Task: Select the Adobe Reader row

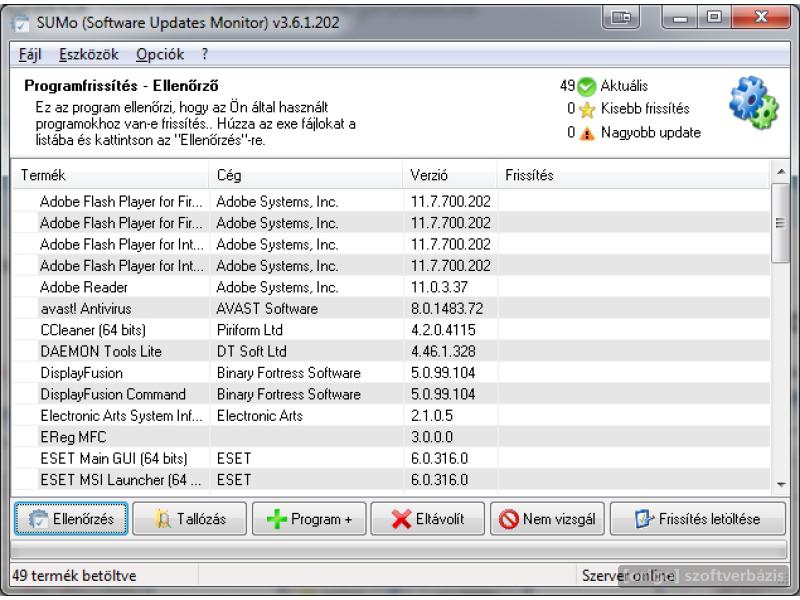Action: (x=391, y=287)
